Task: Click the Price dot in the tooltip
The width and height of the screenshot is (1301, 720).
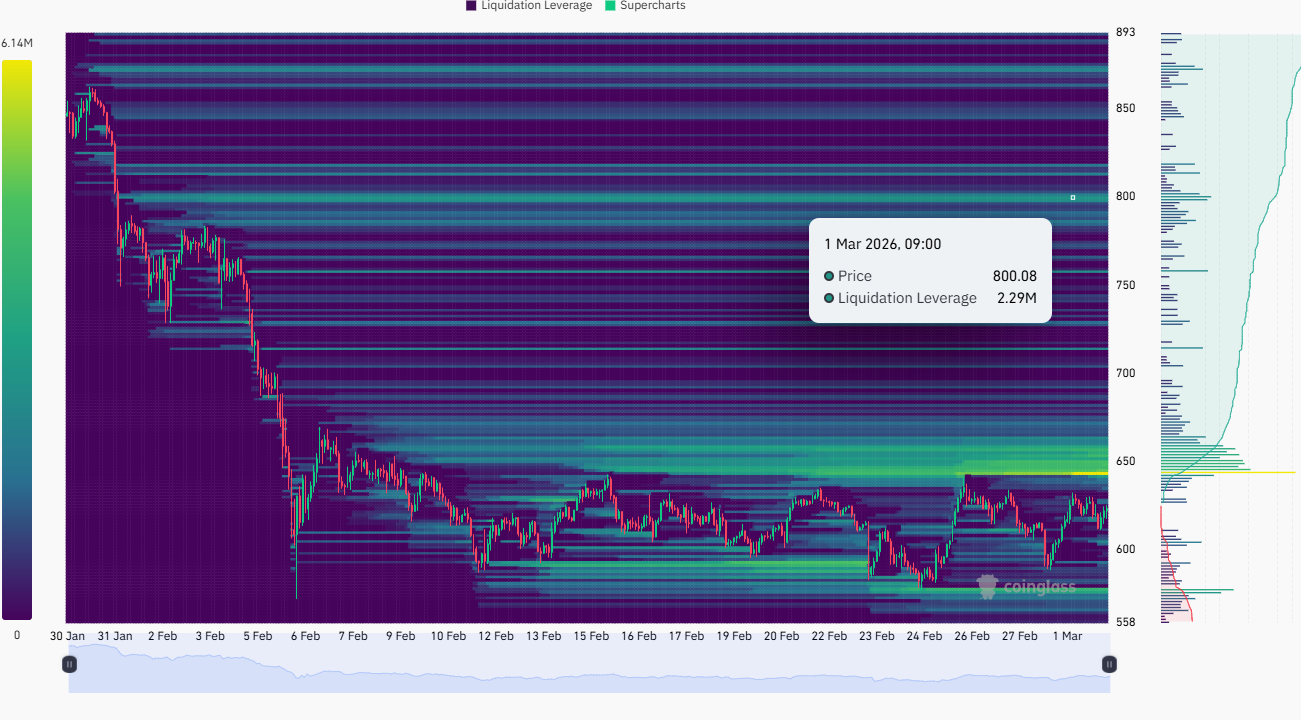Action: point(828,276)
